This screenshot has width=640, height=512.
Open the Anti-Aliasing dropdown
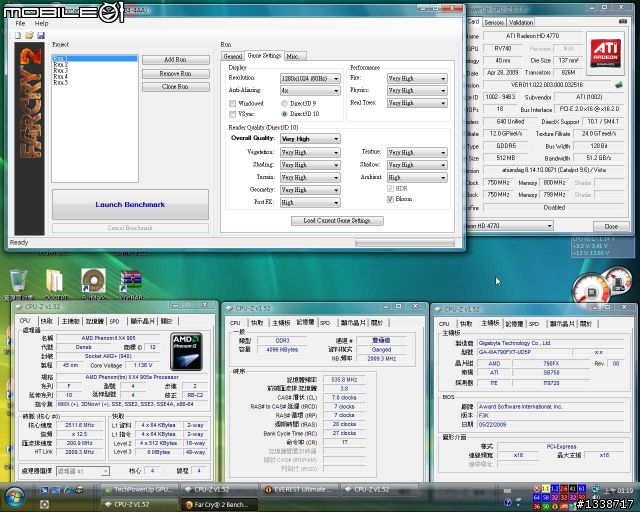tap(310, 90)
